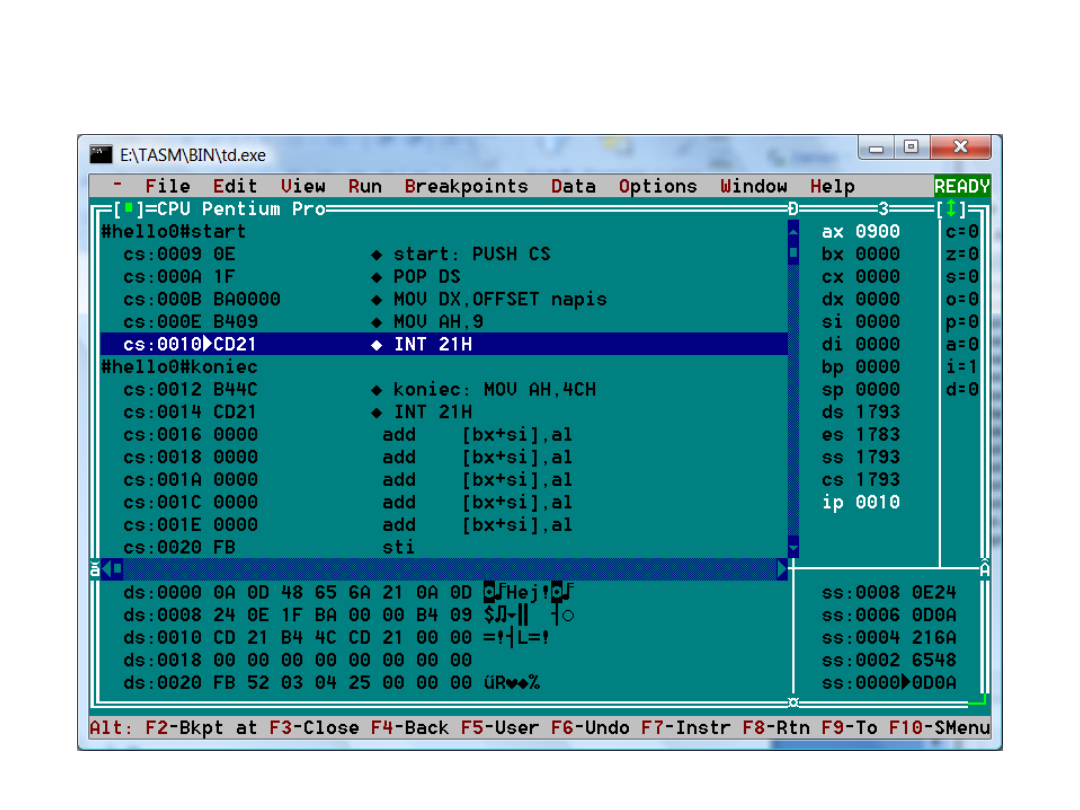The height and width of the screenshot is (810, 1080).
Task: Expand the Breakpoints menu
Action: [466, 186]
